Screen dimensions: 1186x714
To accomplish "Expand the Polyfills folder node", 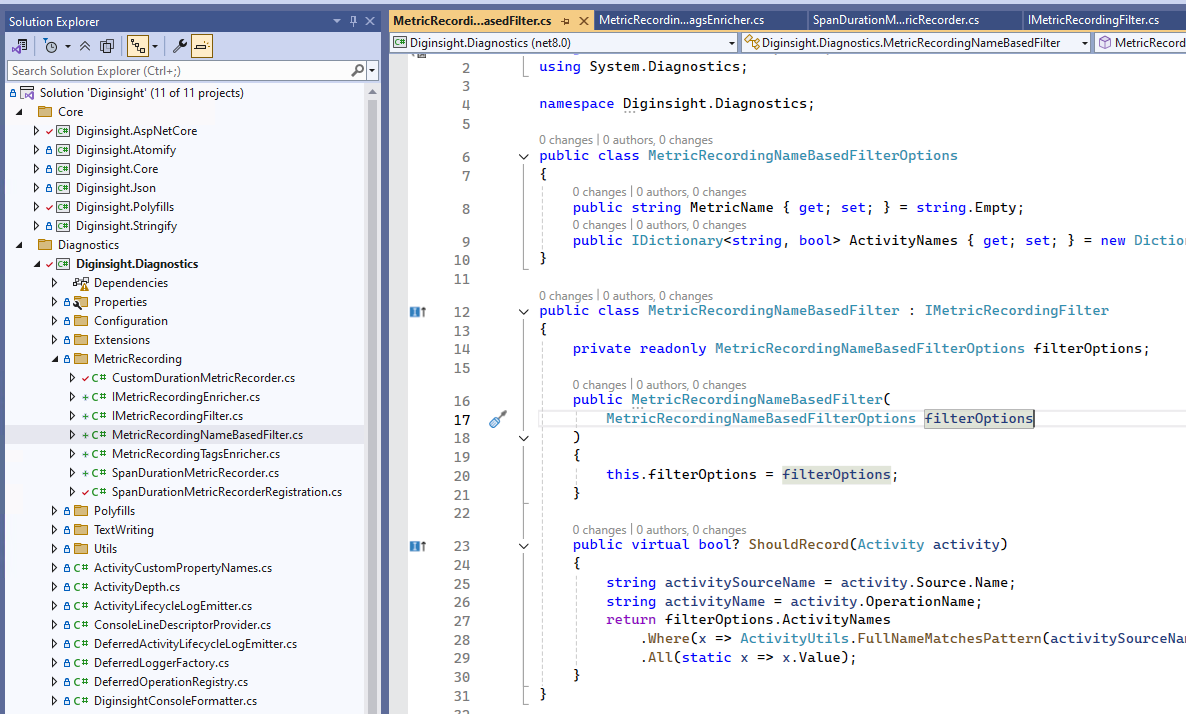I will coord(55,511).
